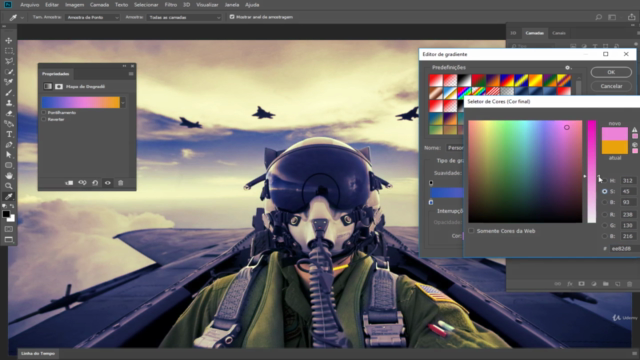Image resolution: width=640 pixels, height=360 pixels.
Task: Click the Quick Mask mode icon
Action: click(9, 229)
